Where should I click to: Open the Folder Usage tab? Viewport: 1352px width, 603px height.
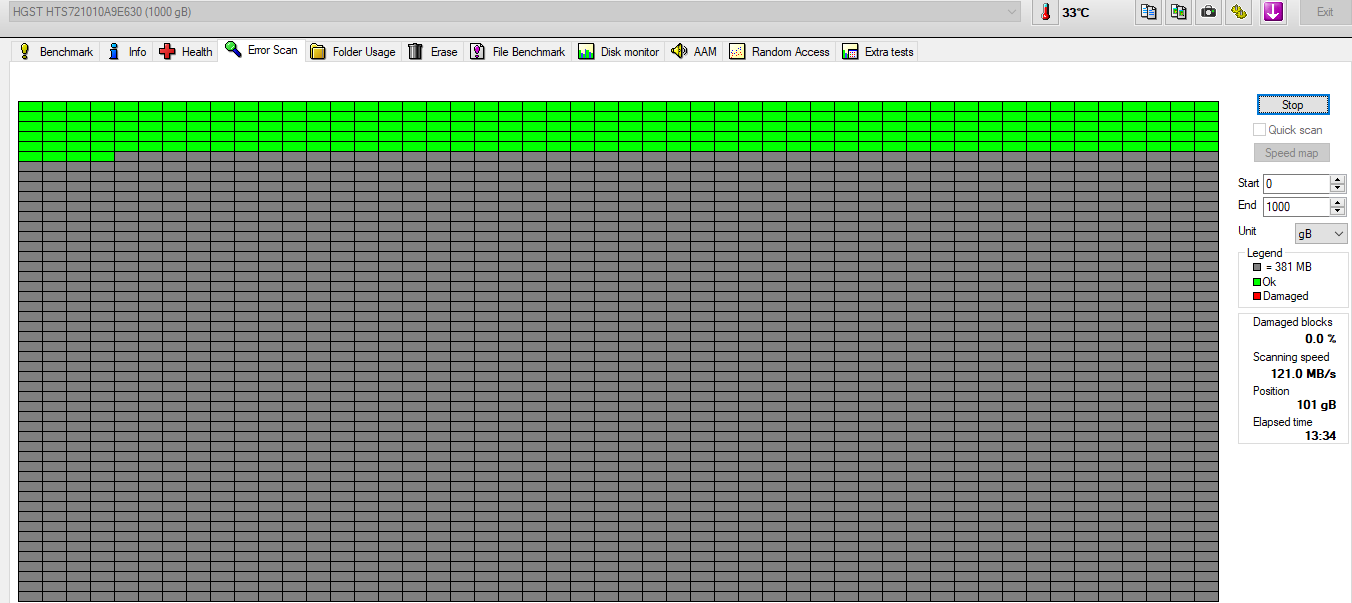coord(352,51)
